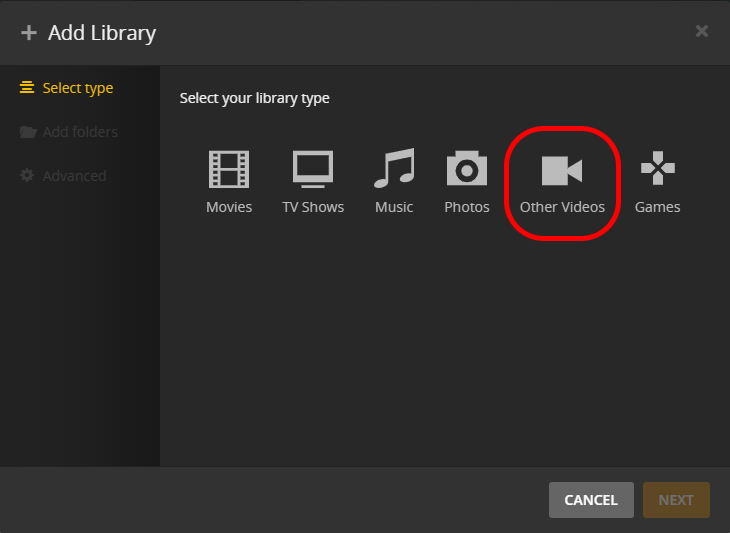Select the Games controller icon
Screen dimensions: 730x533
[x=658, y=168]
